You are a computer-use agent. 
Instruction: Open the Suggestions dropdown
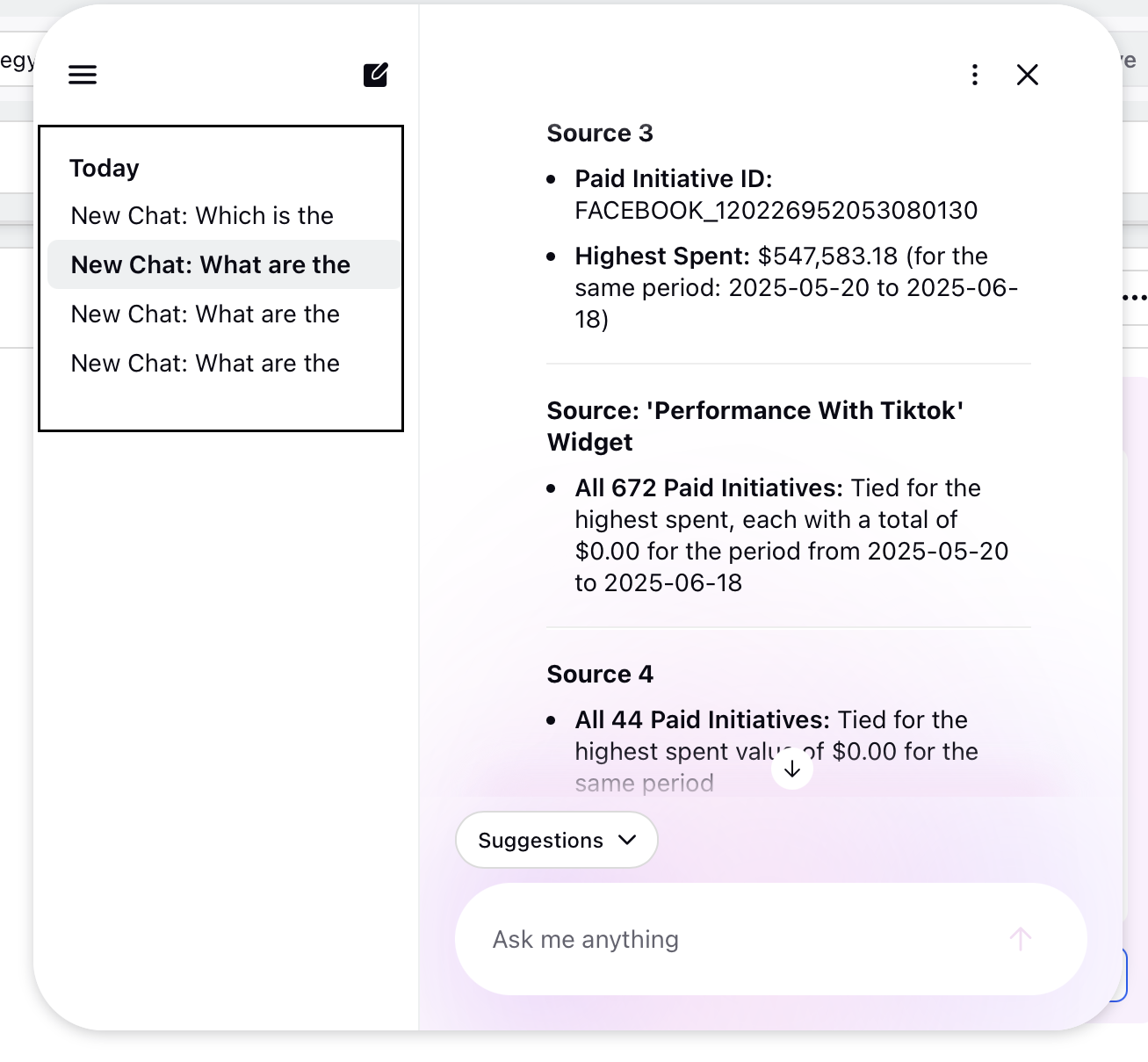(x=557, y=840)
